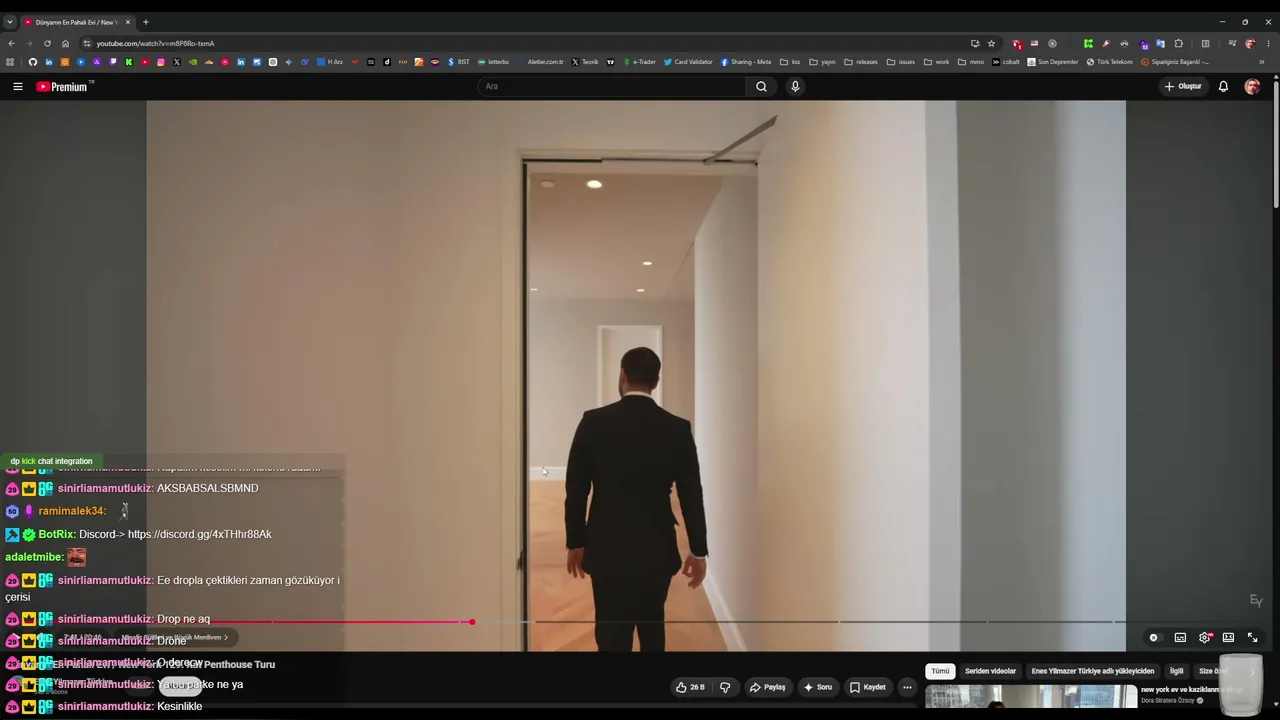Open the mmo bookmarks folder
This screenshot has width=1280, height=720.
pos(971,62)
